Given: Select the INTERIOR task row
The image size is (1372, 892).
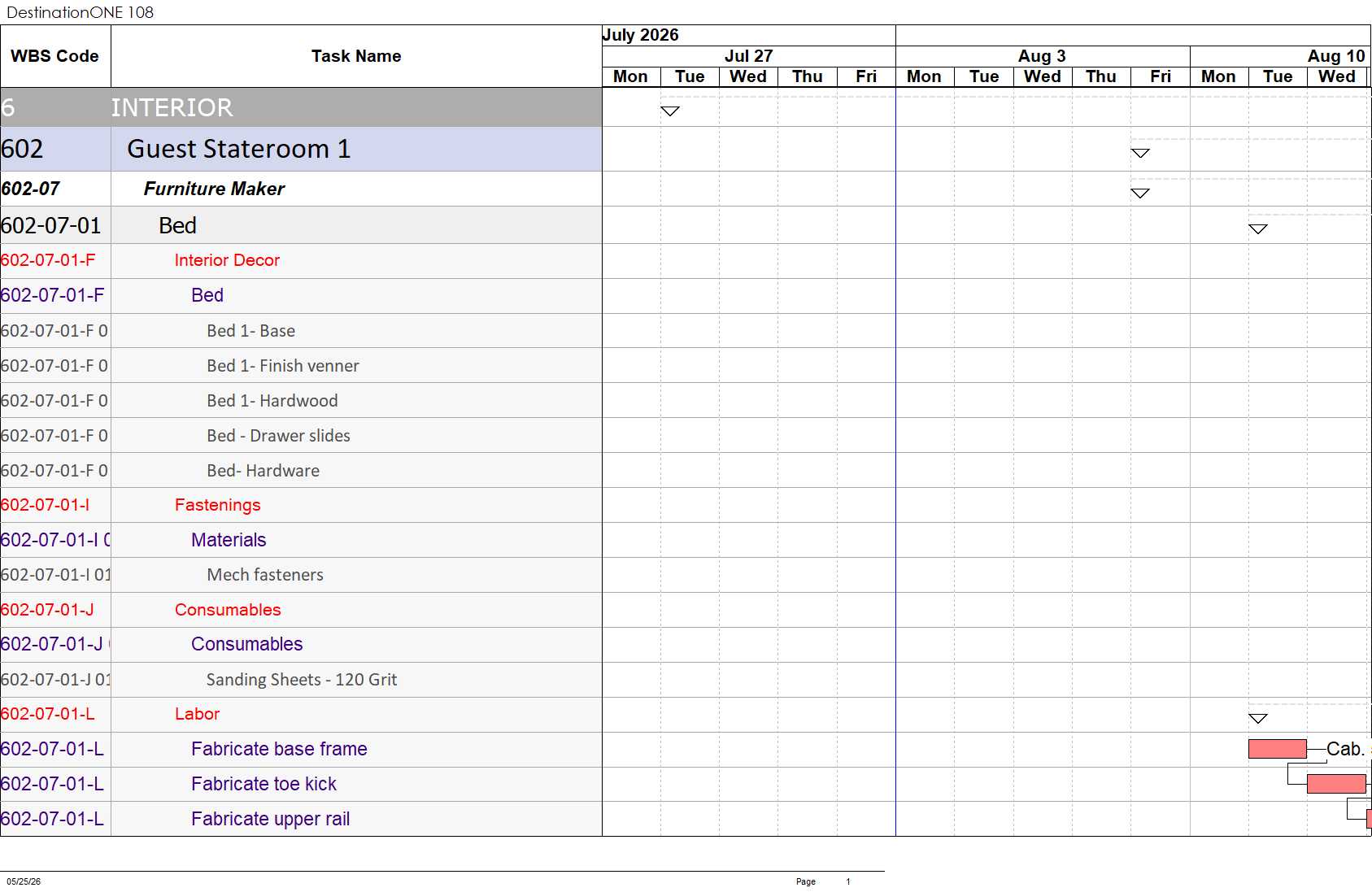Looking at the screenshot, I should click(x=301, y=107).
